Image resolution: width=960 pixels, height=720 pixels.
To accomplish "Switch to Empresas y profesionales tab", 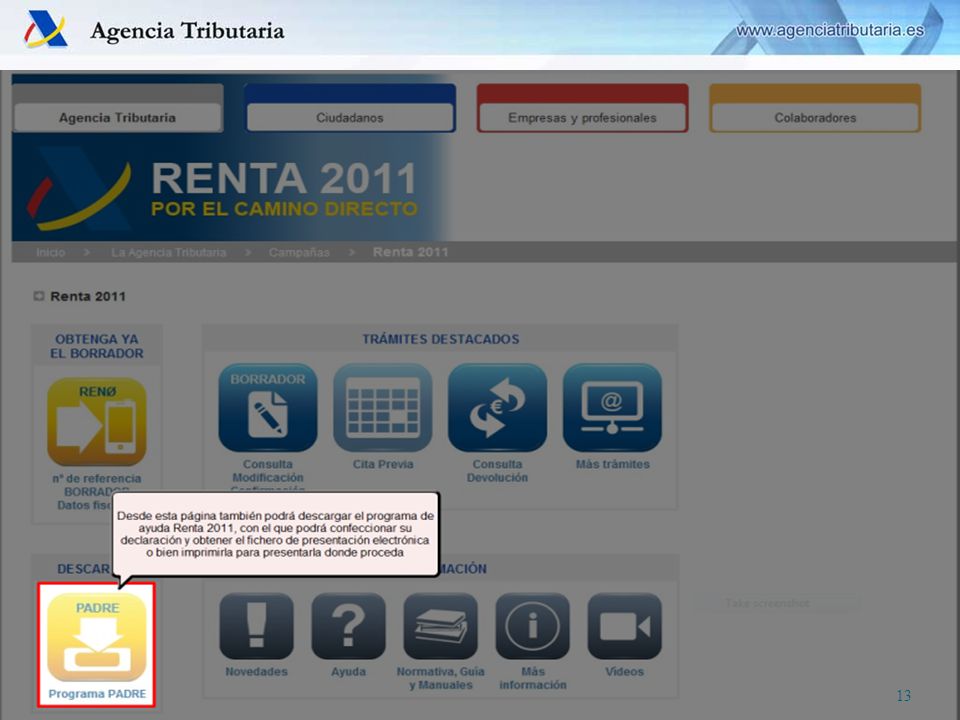I will point(582,118).
